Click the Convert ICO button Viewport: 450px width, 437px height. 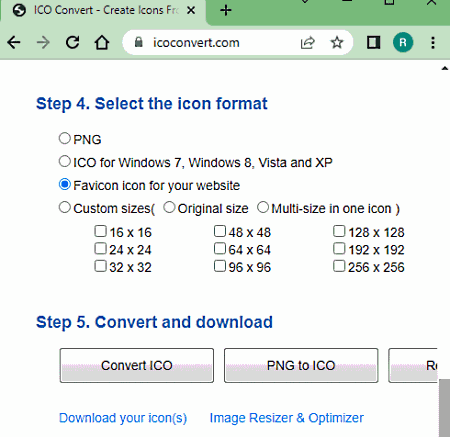137,366
